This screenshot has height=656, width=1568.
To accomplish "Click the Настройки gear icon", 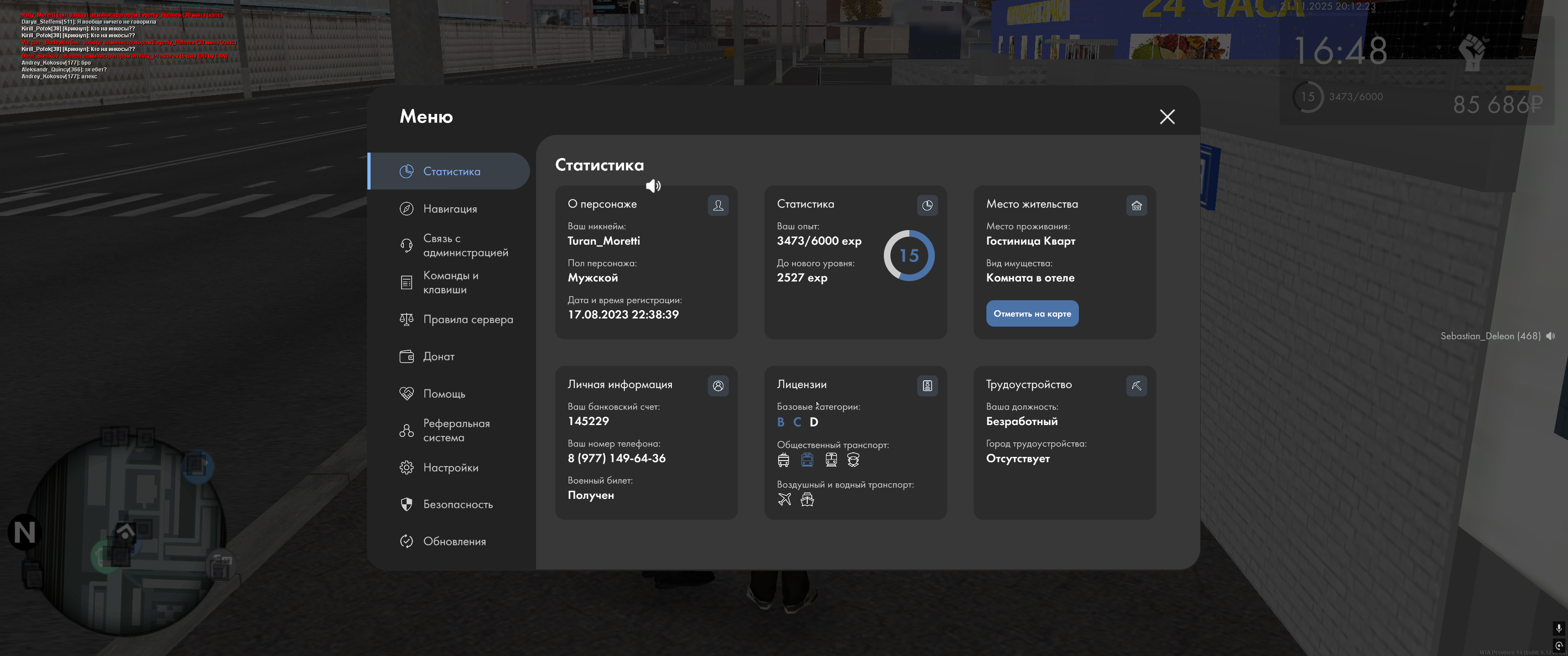I will (406, 467).
